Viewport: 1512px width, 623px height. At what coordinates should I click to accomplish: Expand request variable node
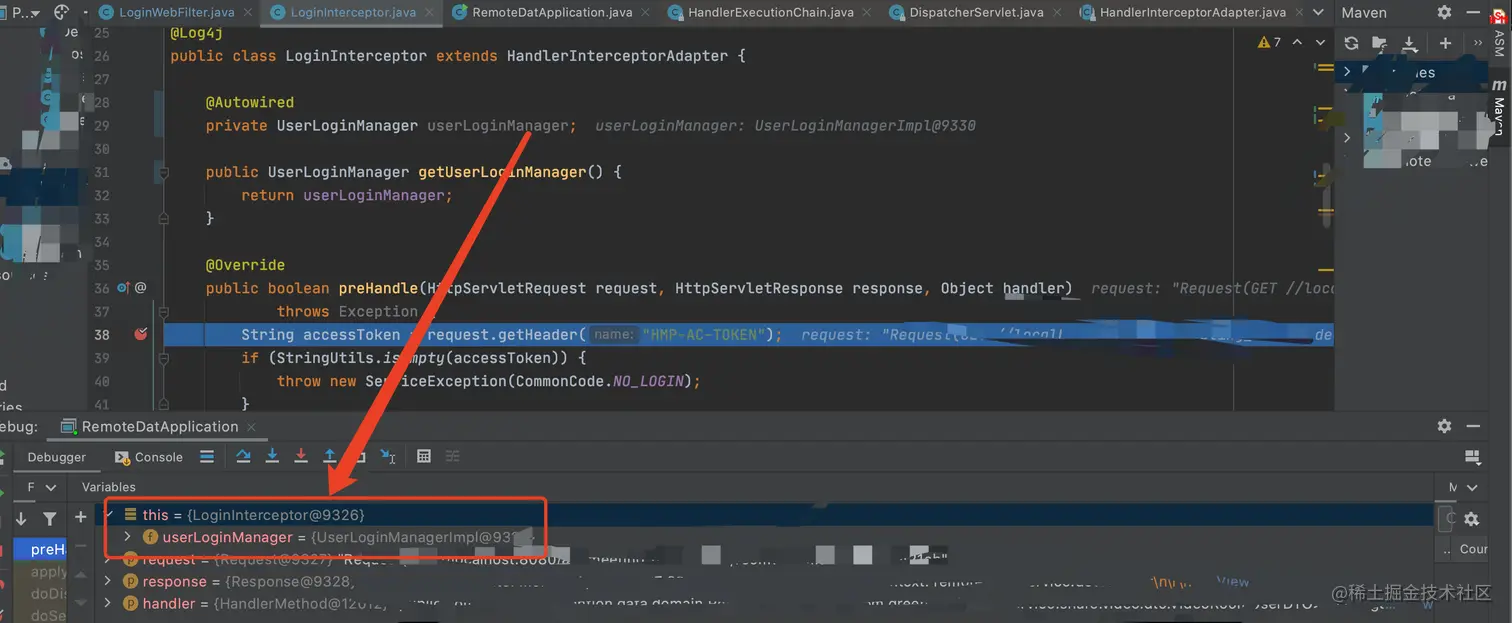coord(109,560)
